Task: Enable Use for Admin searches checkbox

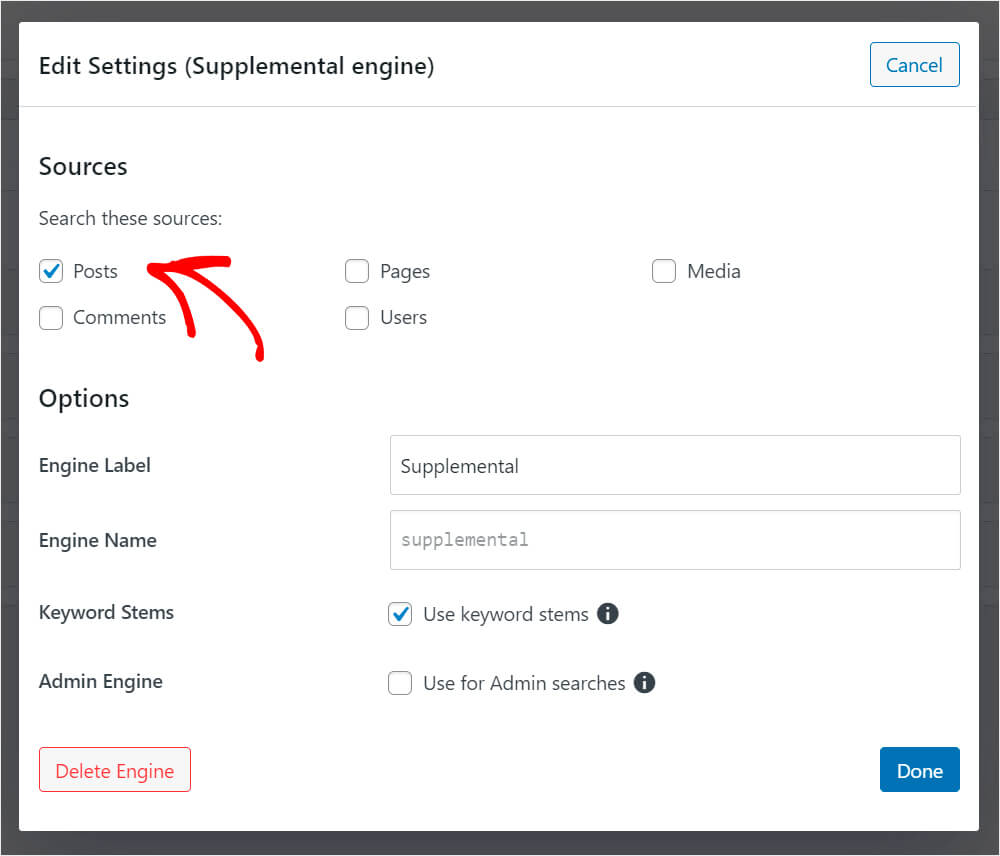Action: click(x=400, y=683)
